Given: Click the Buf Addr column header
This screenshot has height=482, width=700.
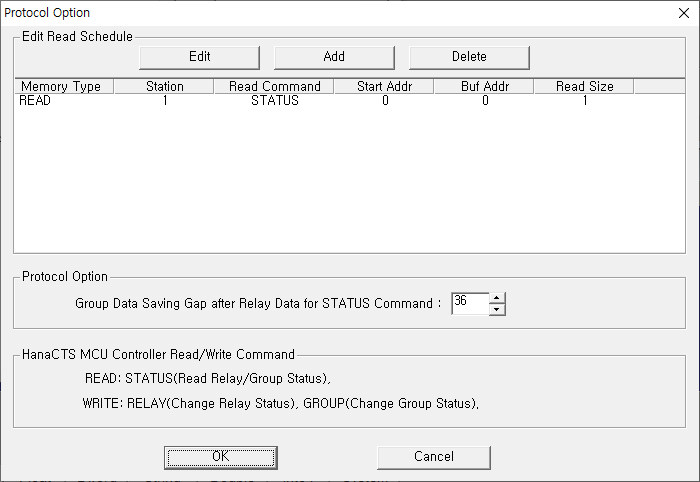Looking at the screenshot, I should point(484,86).
